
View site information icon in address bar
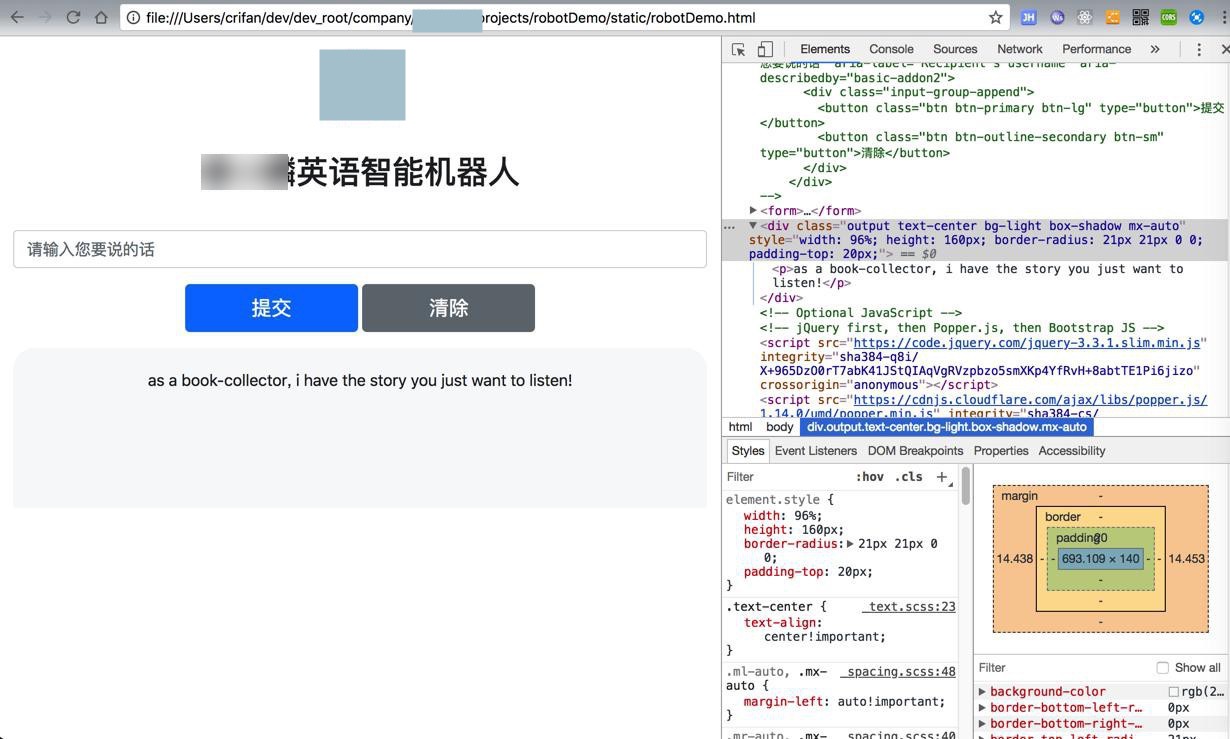(x=133, y=18)
